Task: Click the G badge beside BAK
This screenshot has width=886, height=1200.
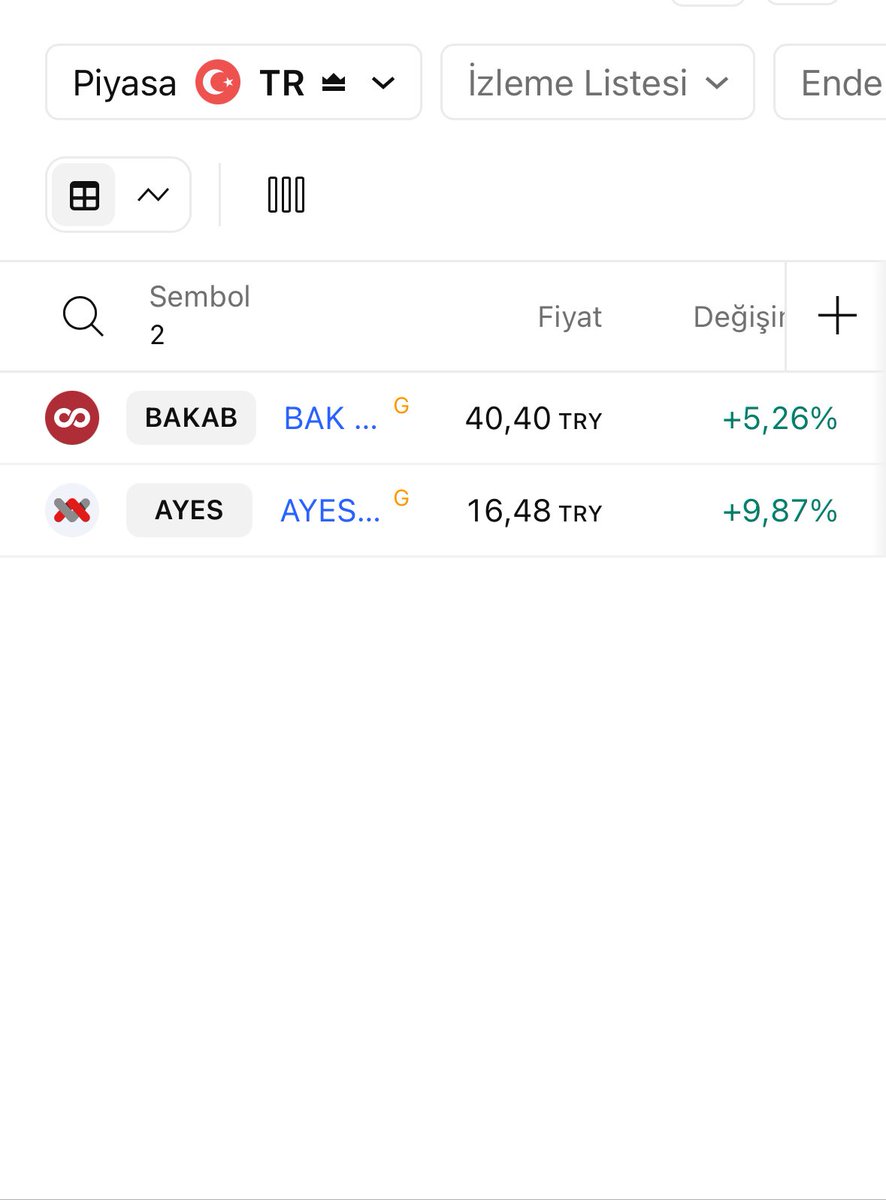Action: click(401, 405)
